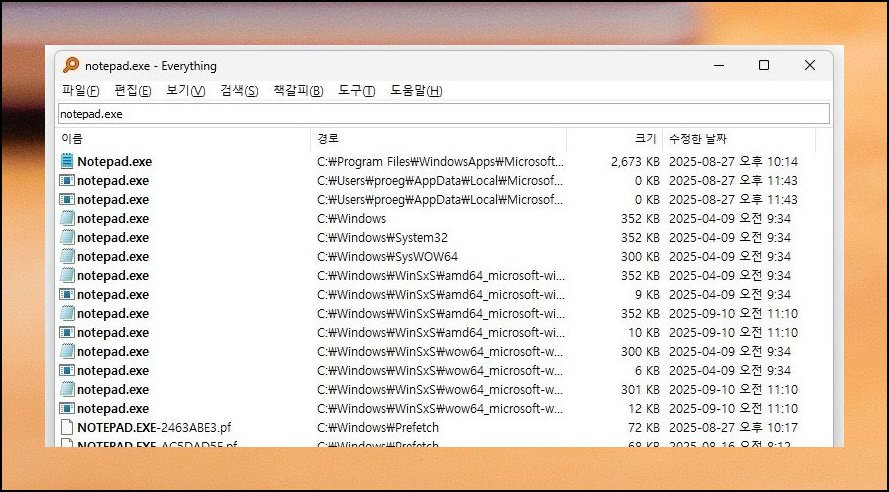Click the C:\Windows\System32 path cell
889x492 pixels.
tap(382, 237)
